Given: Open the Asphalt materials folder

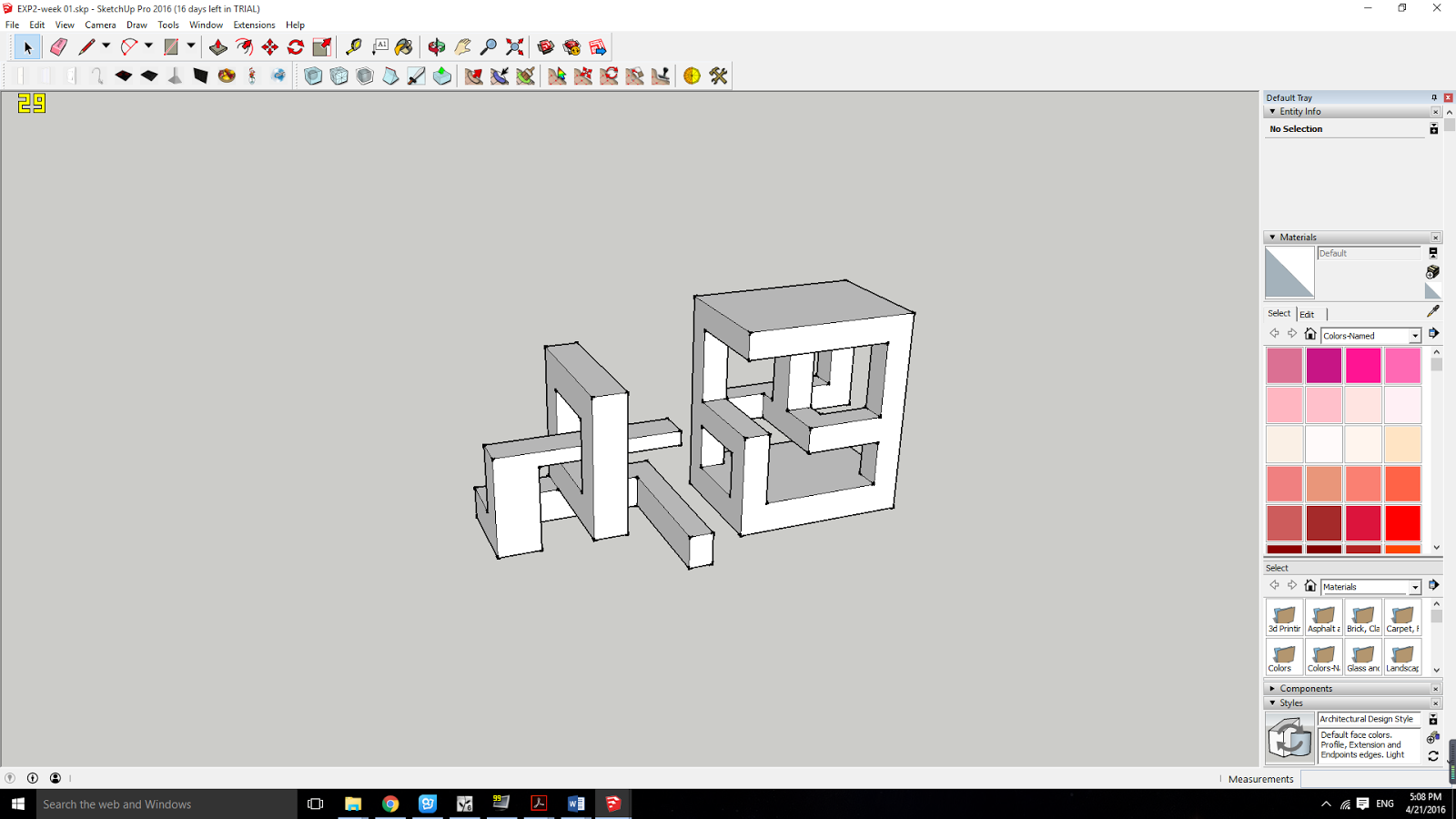Looking at the screenshot, I should coord(1324,618).
